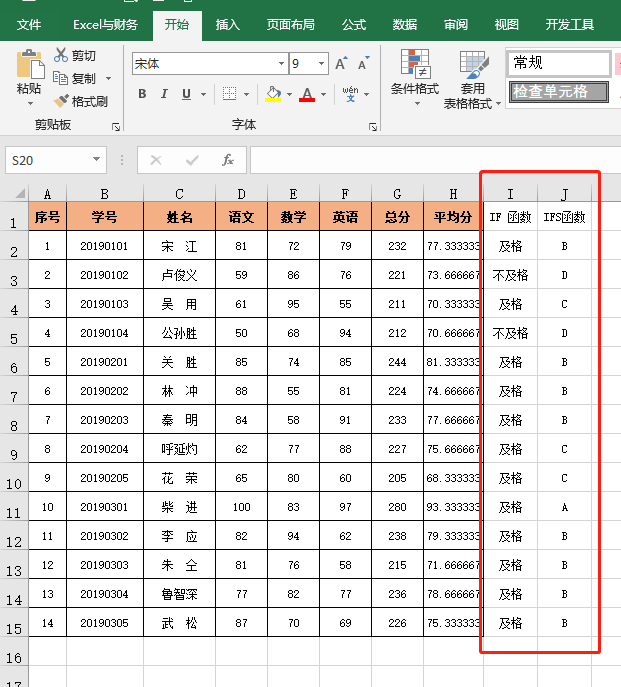Click the 姓名 header cell
The width and height of the screenshot is (621, 687).
coord(179,217)
